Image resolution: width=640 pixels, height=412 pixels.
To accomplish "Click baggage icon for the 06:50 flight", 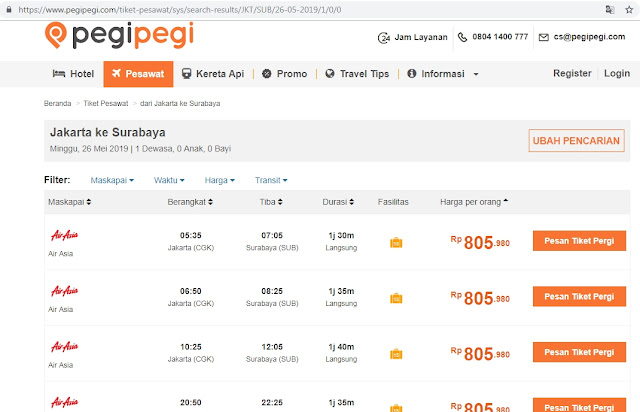I will (396, 298).
